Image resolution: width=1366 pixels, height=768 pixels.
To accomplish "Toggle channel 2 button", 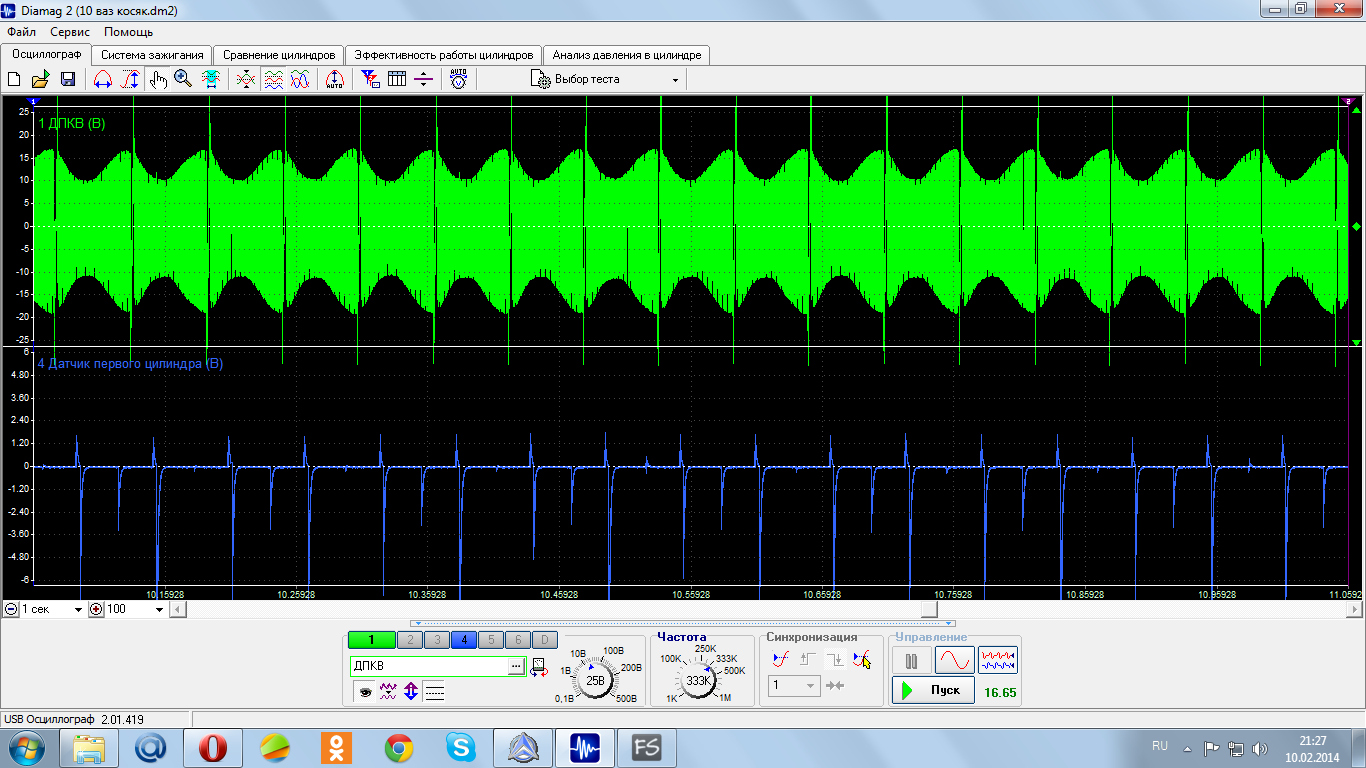I will click(410, 640).
